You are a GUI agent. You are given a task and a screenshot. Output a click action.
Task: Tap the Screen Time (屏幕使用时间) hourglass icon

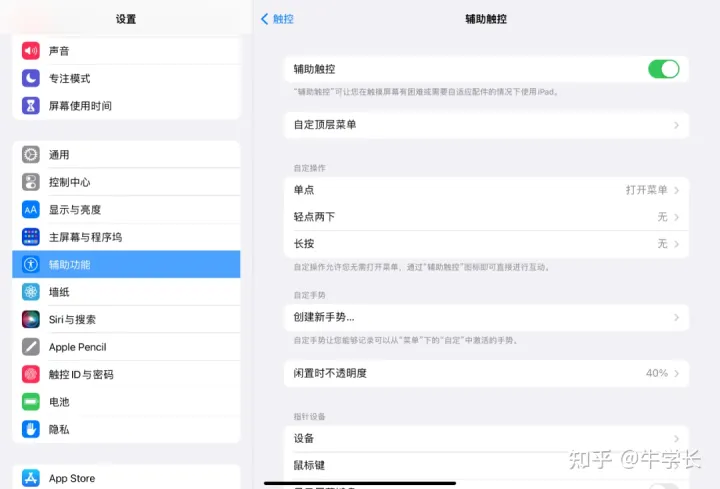(x=31, y=106)
